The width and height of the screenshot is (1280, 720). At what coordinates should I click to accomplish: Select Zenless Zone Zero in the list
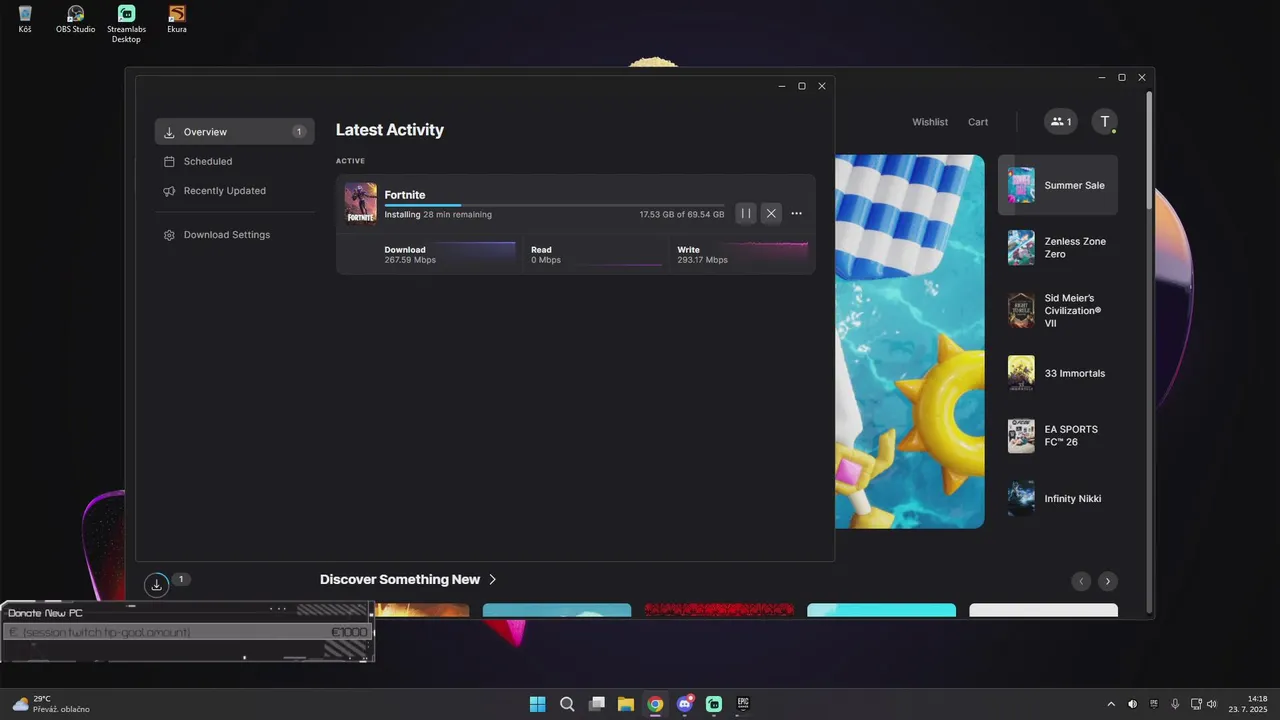[x=1058, y=248]
